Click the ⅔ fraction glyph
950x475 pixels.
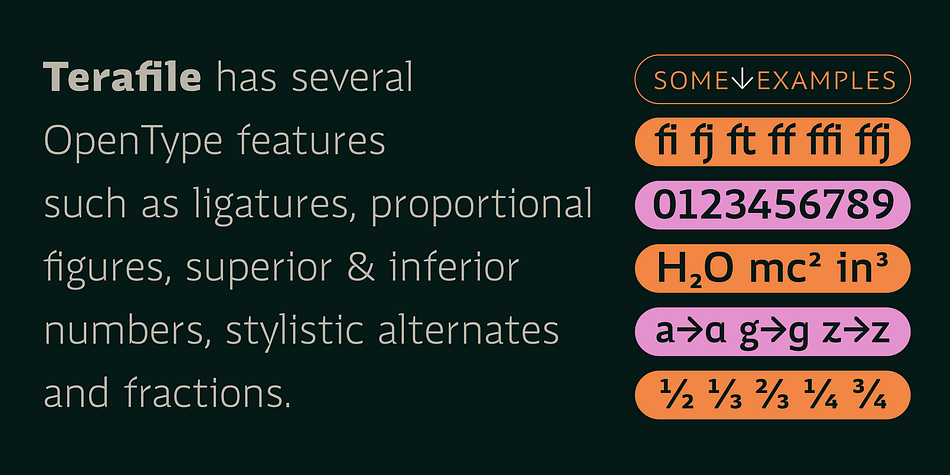(772, 395)
